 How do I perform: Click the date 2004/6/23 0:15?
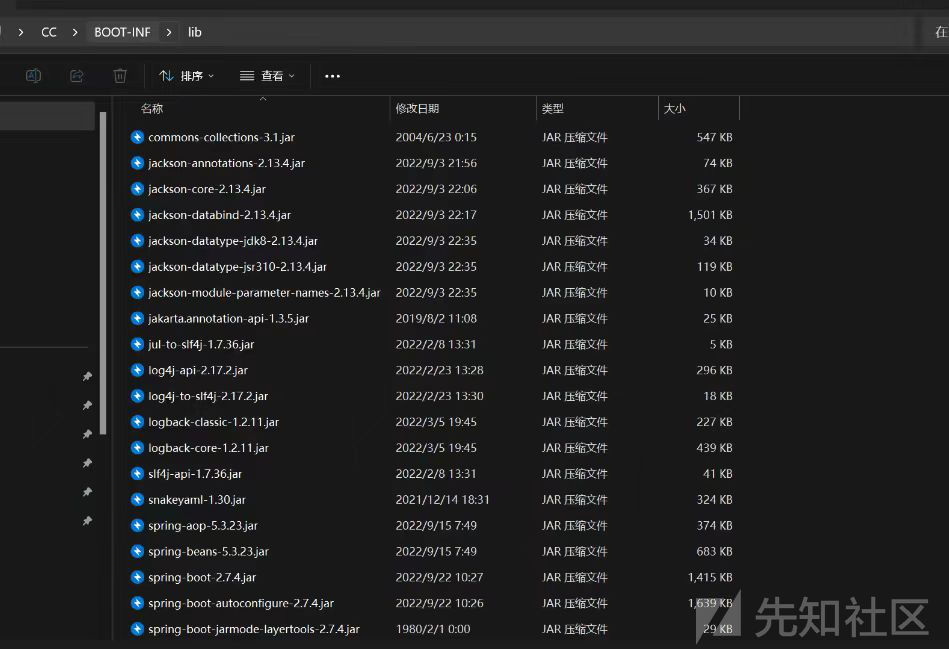click(x=436, y=137)
